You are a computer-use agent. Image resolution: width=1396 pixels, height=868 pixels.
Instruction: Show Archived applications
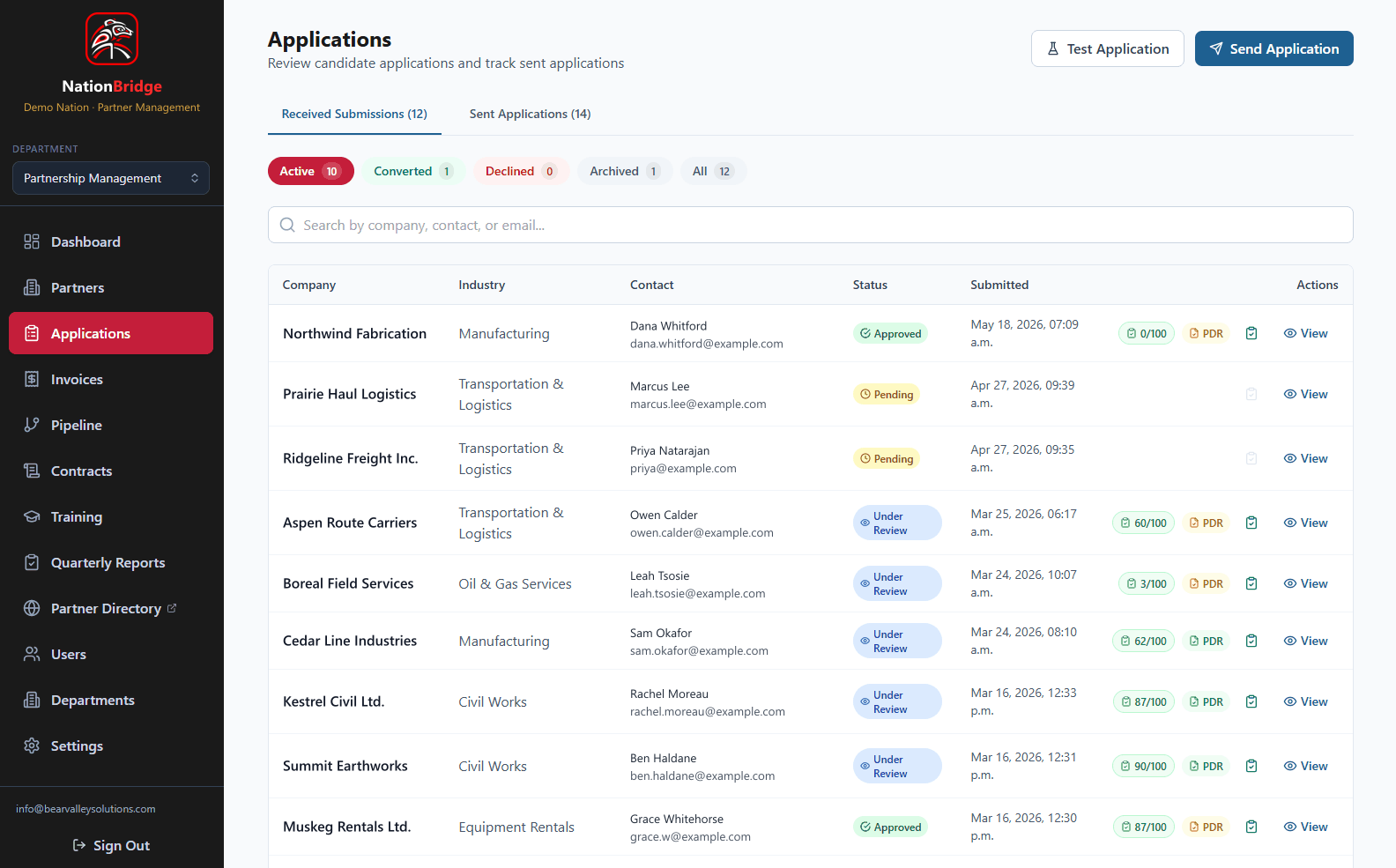tap(625, 171)
